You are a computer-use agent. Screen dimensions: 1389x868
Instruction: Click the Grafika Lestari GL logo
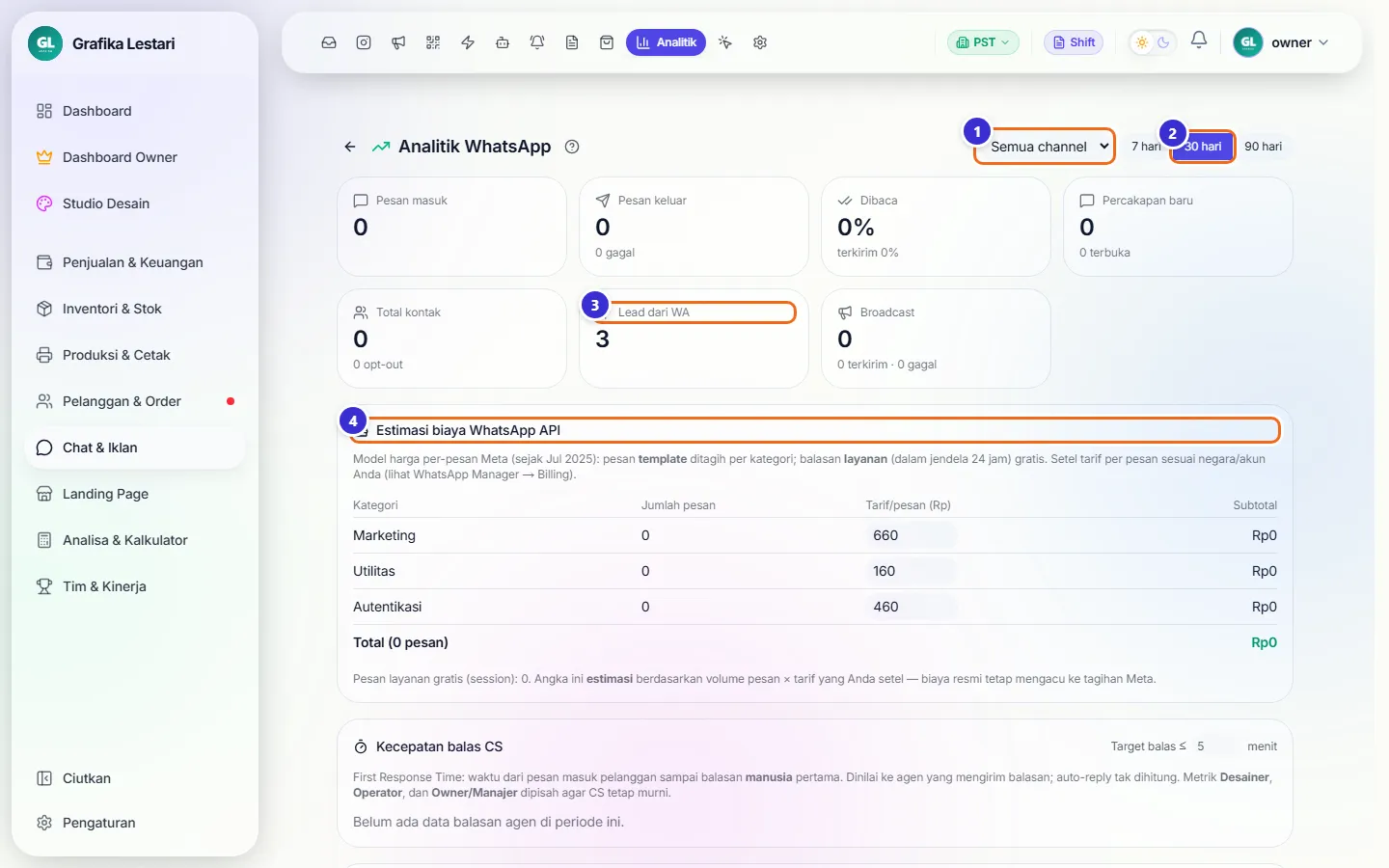(x=45, y=43)
